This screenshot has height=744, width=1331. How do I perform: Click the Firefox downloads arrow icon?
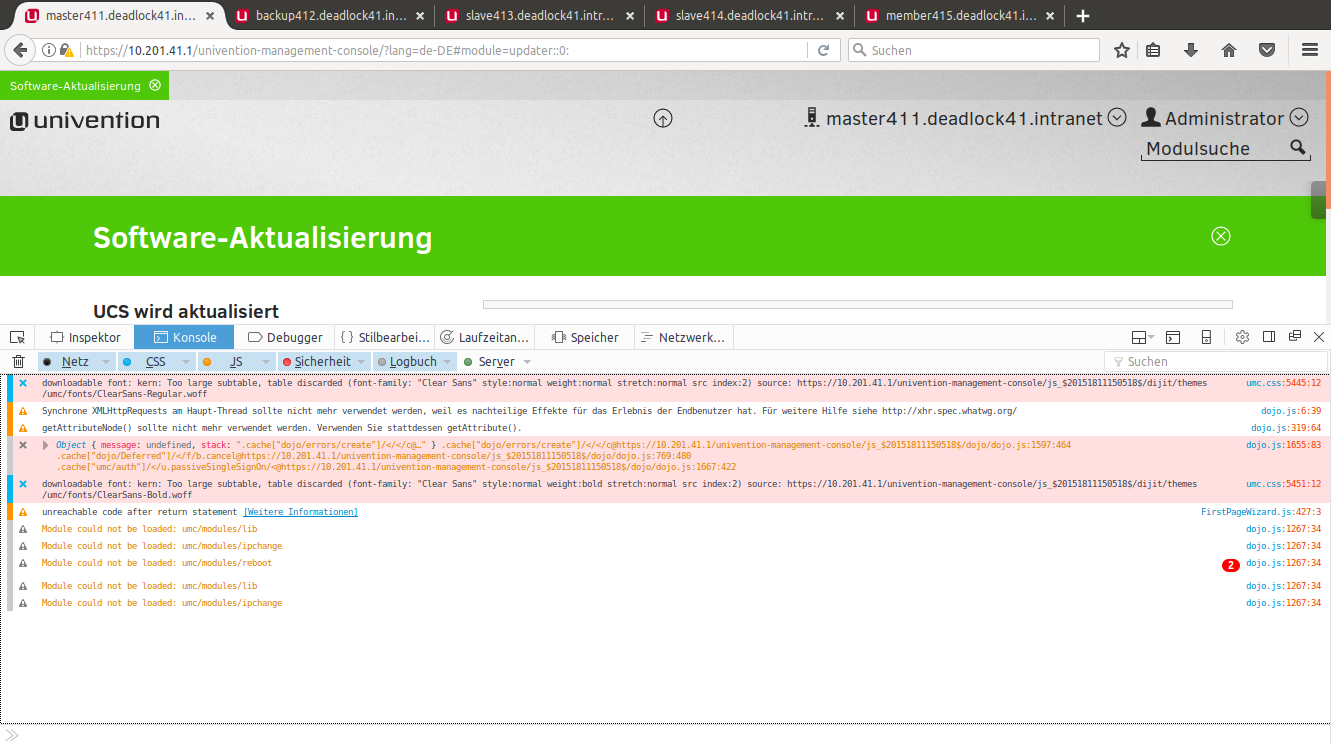[x=1191, y=50]
